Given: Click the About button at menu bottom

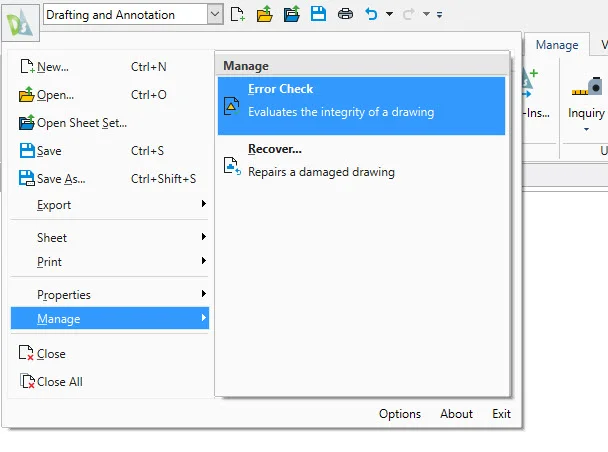Looking at the screenshot, I should [x=456, y=414].
